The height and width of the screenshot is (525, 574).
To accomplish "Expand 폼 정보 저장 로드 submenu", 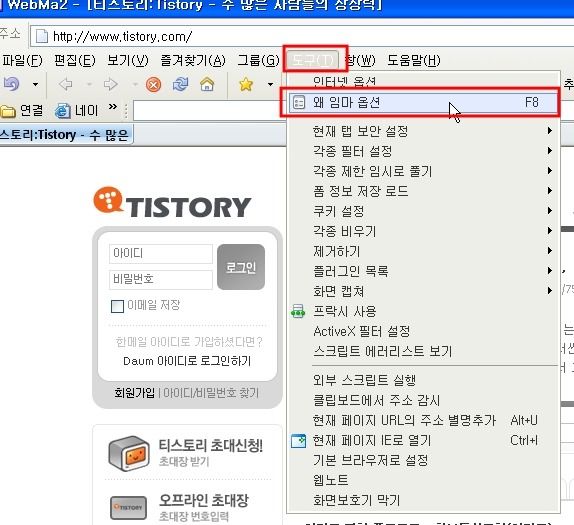I will (x=423, y=191).
